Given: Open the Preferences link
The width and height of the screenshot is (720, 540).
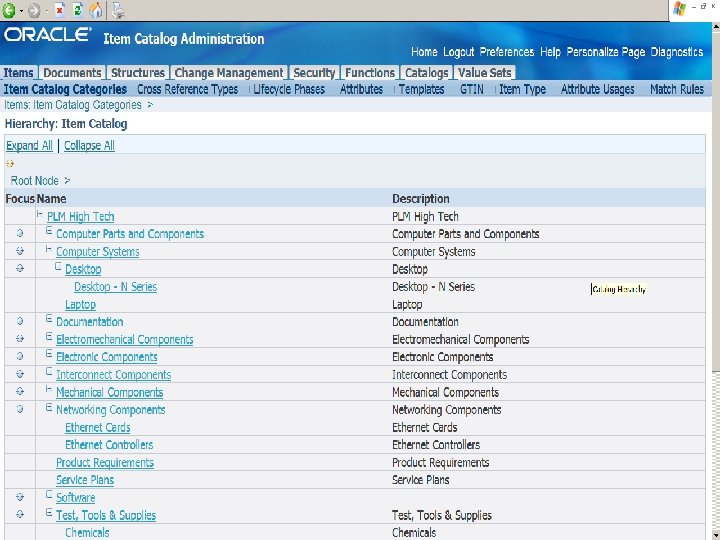Looking at the screenshot, I should (507, 52).
